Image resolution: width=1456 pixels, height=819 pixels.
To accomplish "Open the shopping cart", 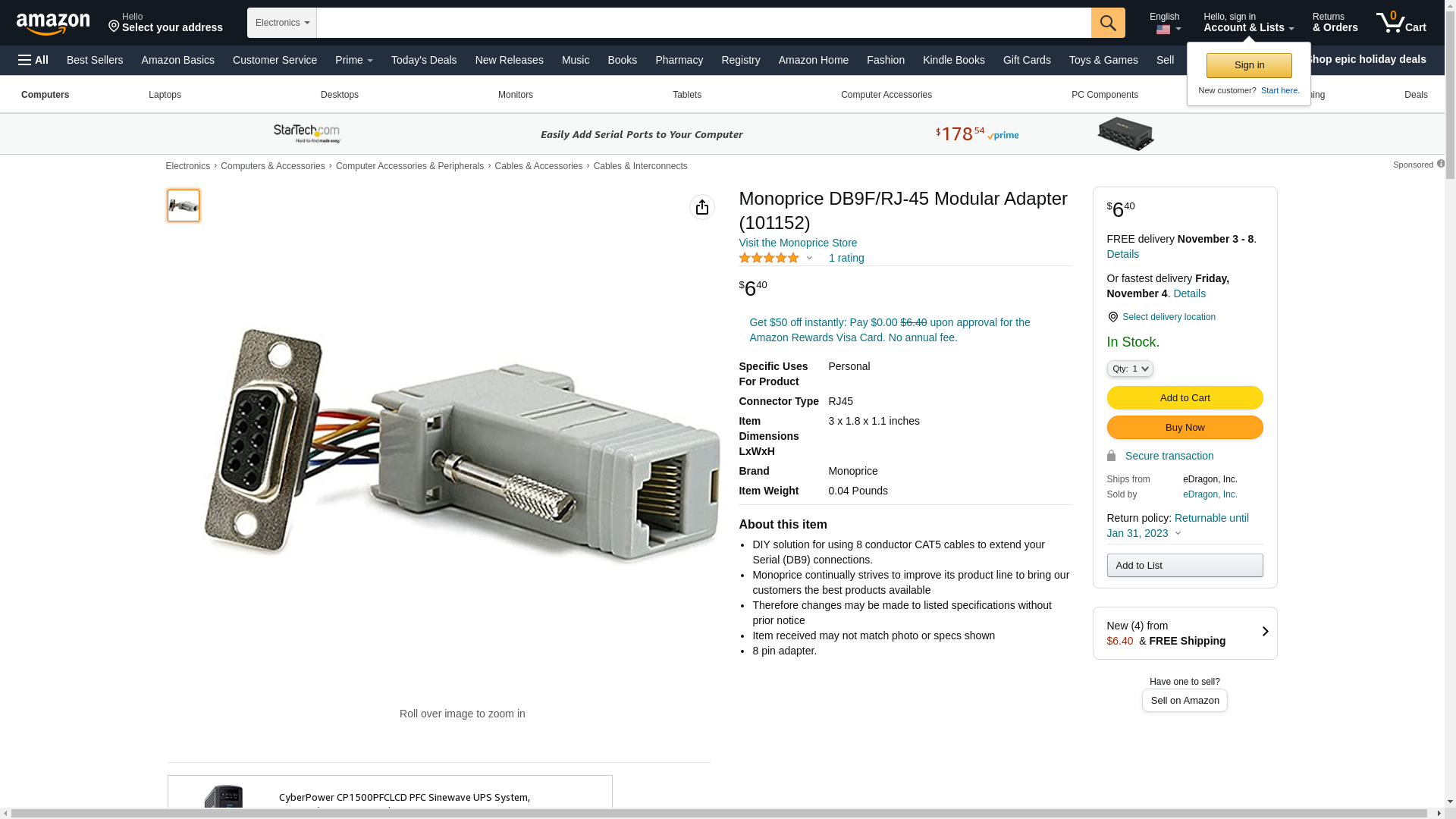I will (1401, 22).
